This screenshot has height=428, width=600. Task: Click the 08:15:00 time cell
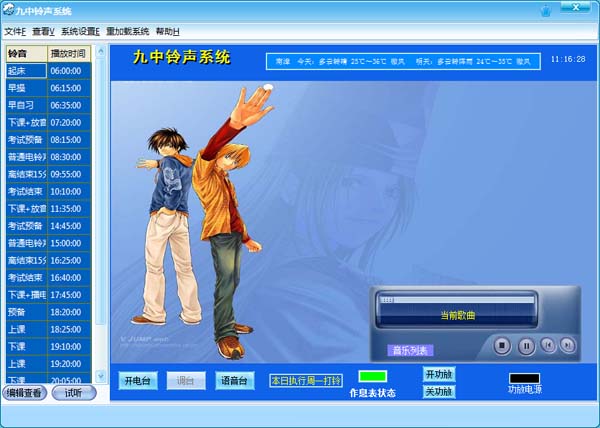(x=69, y=140)
